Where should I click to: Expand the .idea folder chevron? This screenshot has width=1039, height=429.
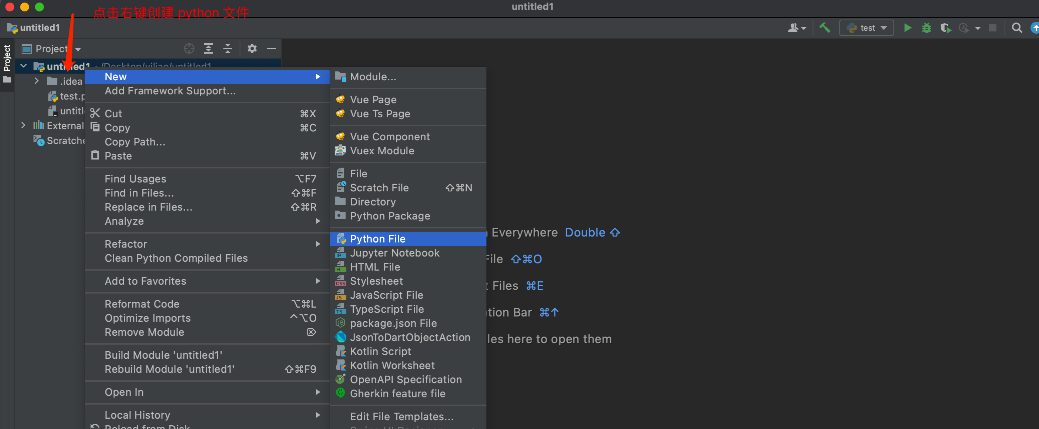point(37,81)
